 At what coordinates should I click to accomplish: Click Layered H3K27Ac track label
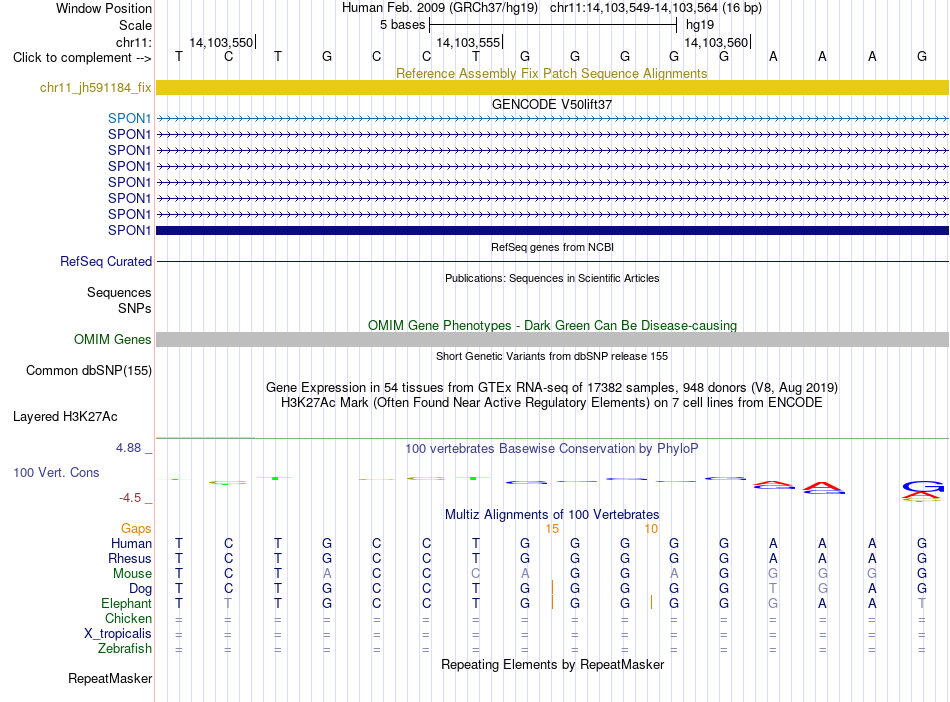click(65, 416)
